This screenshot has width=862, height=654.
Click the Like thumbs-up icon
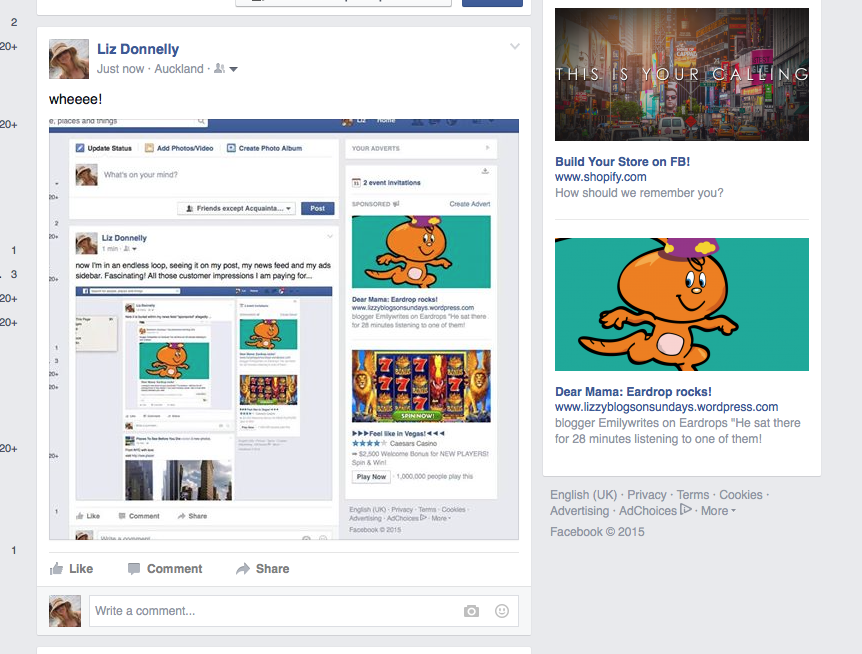[x=57, y=568]
